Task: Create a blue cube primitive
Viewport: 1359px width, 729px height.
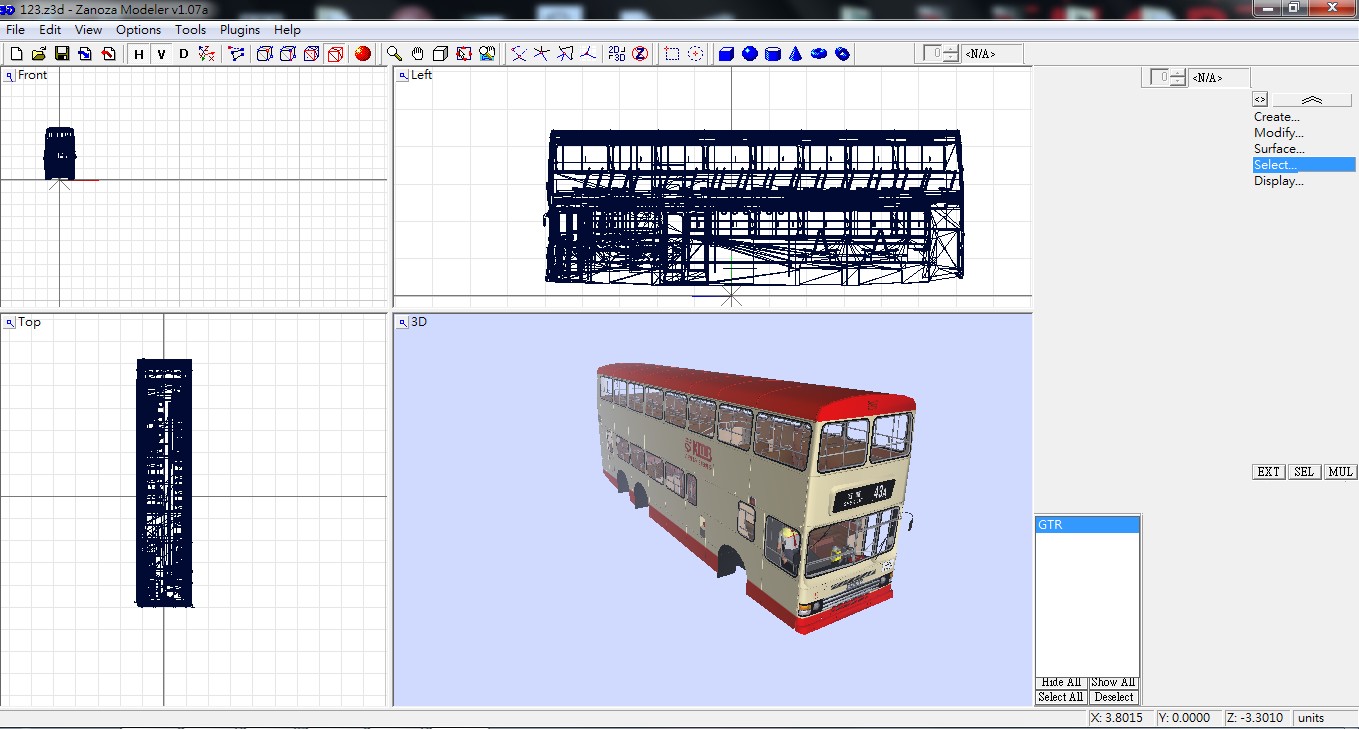Action: coord(727,54)
